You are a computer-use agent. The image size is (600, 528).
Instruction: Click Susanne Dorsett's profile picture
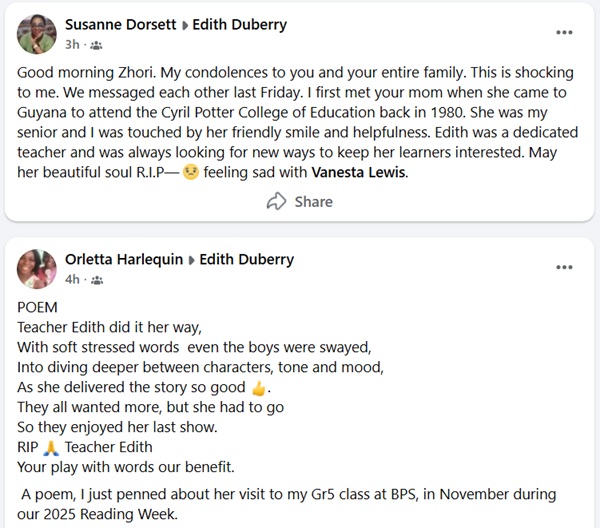36,33
